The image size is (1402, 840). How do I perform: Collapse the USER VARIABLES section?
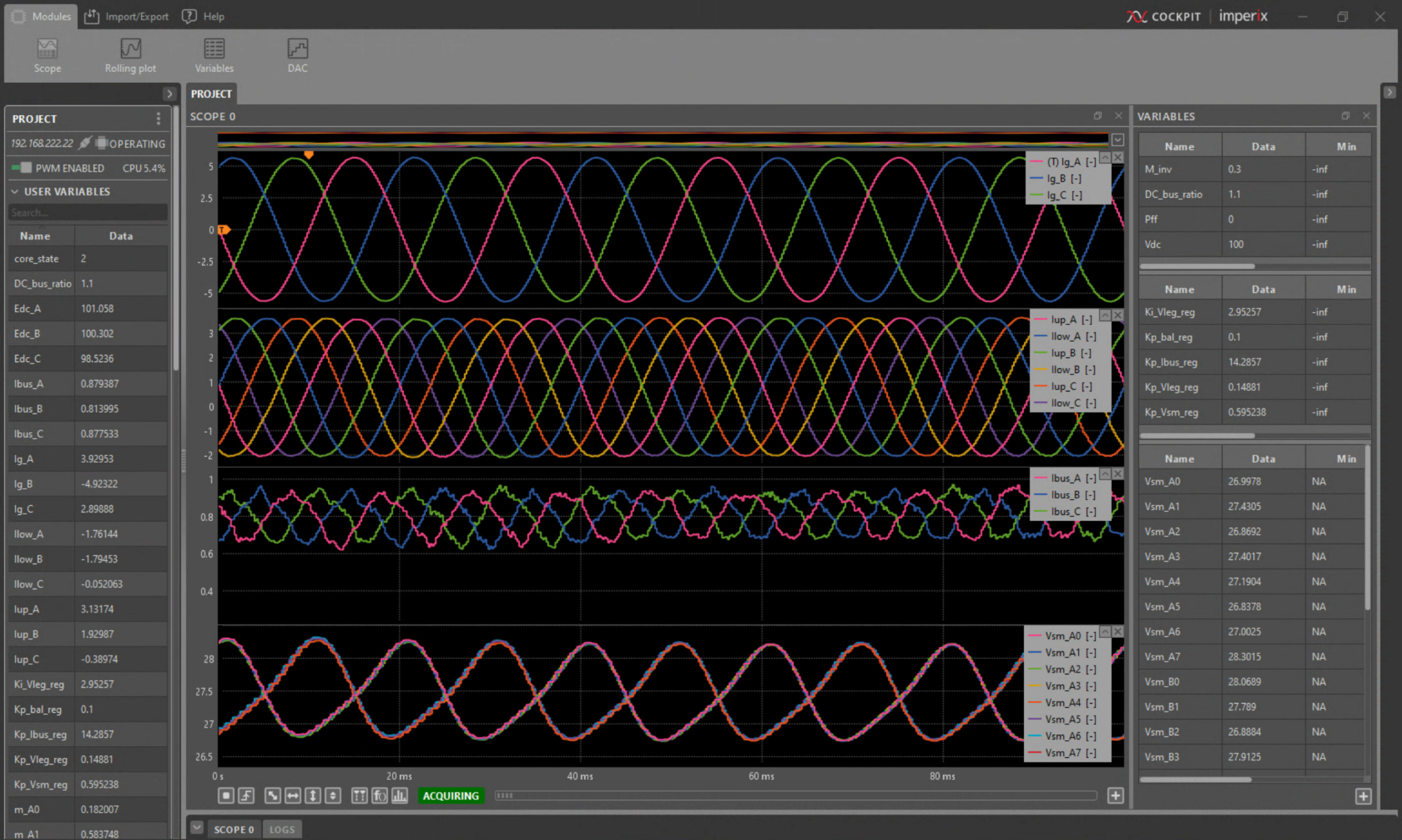(14, 191)
